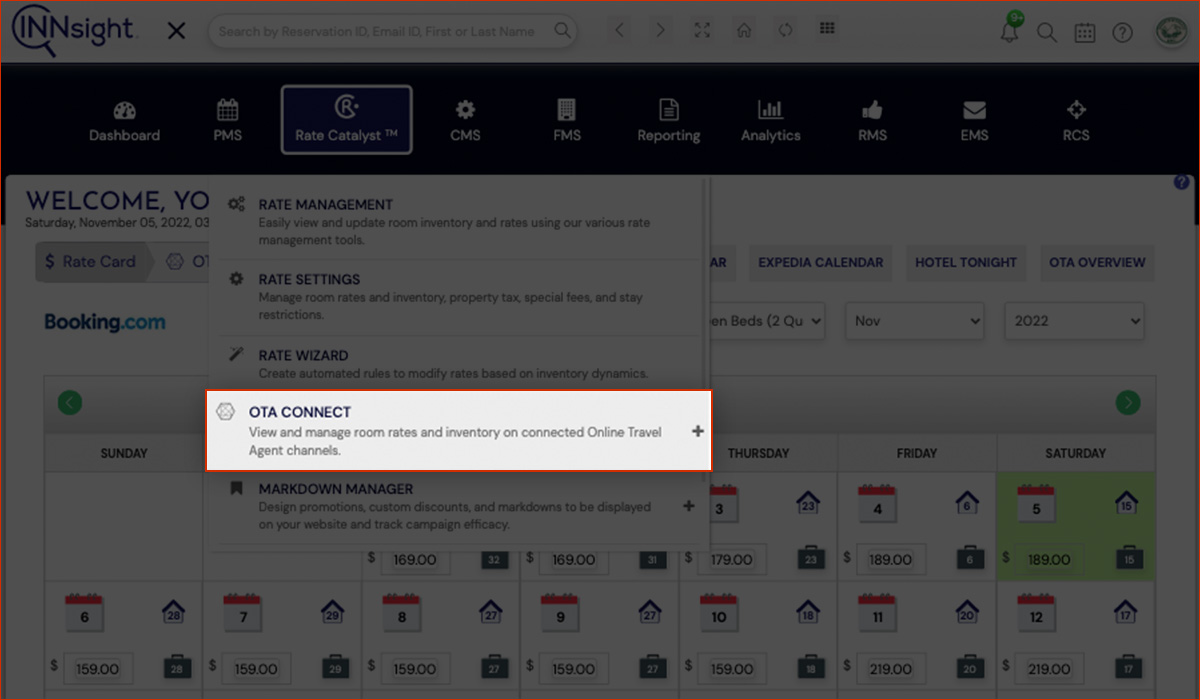Go to previous month green arrow
The image size is (1200, 700).
tap(69, 403)
